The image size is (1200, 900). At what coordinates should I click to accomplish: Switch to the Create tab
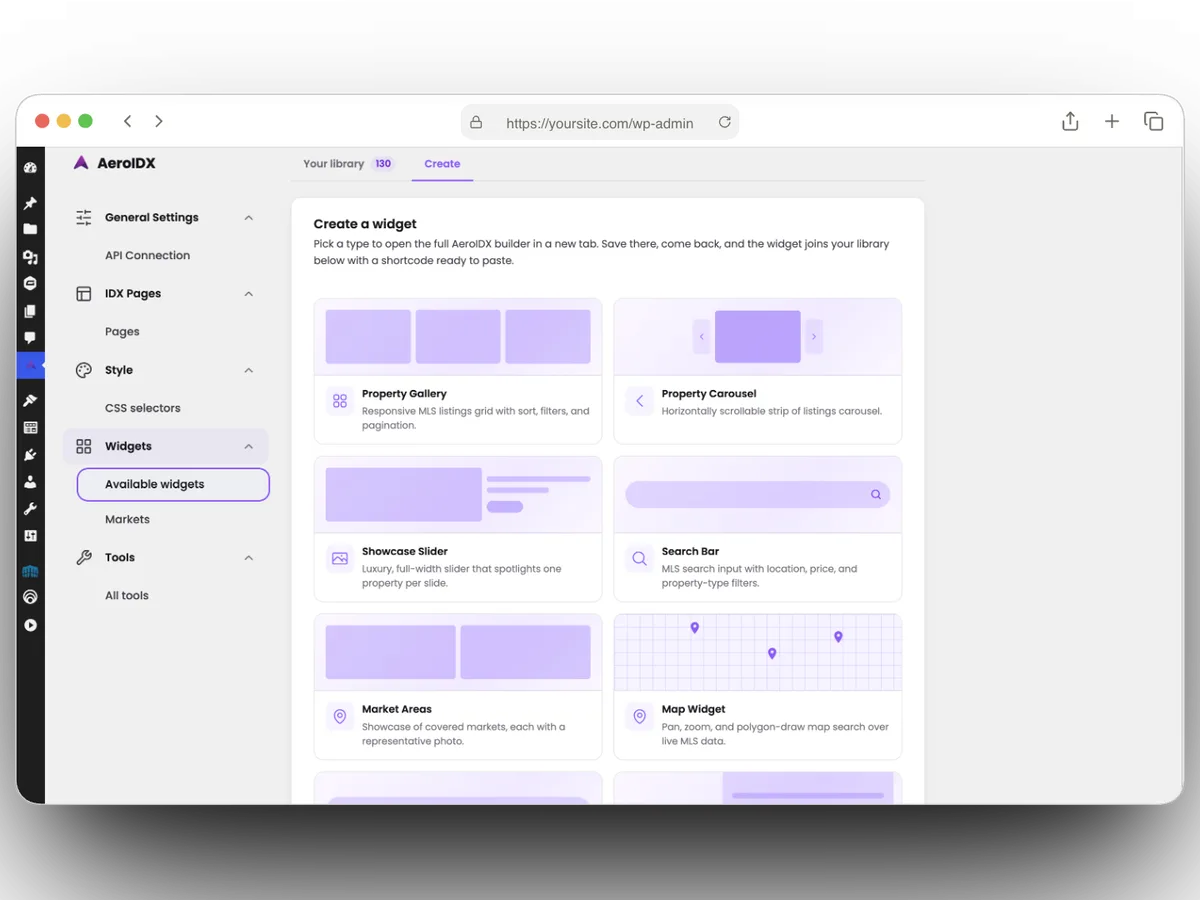click(x=442, y=164)
